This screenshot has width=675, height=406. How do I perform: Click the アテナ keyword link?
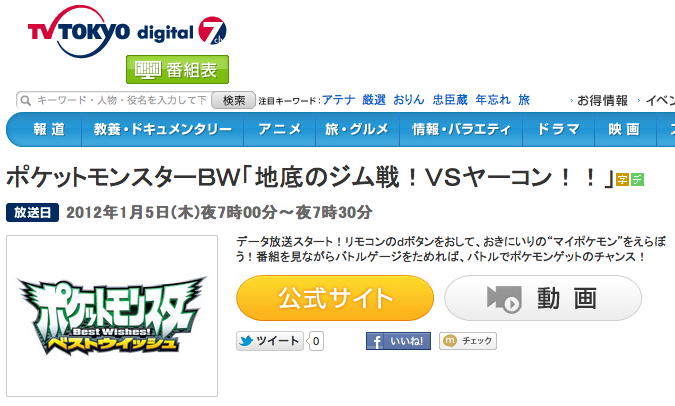[339, 100]
